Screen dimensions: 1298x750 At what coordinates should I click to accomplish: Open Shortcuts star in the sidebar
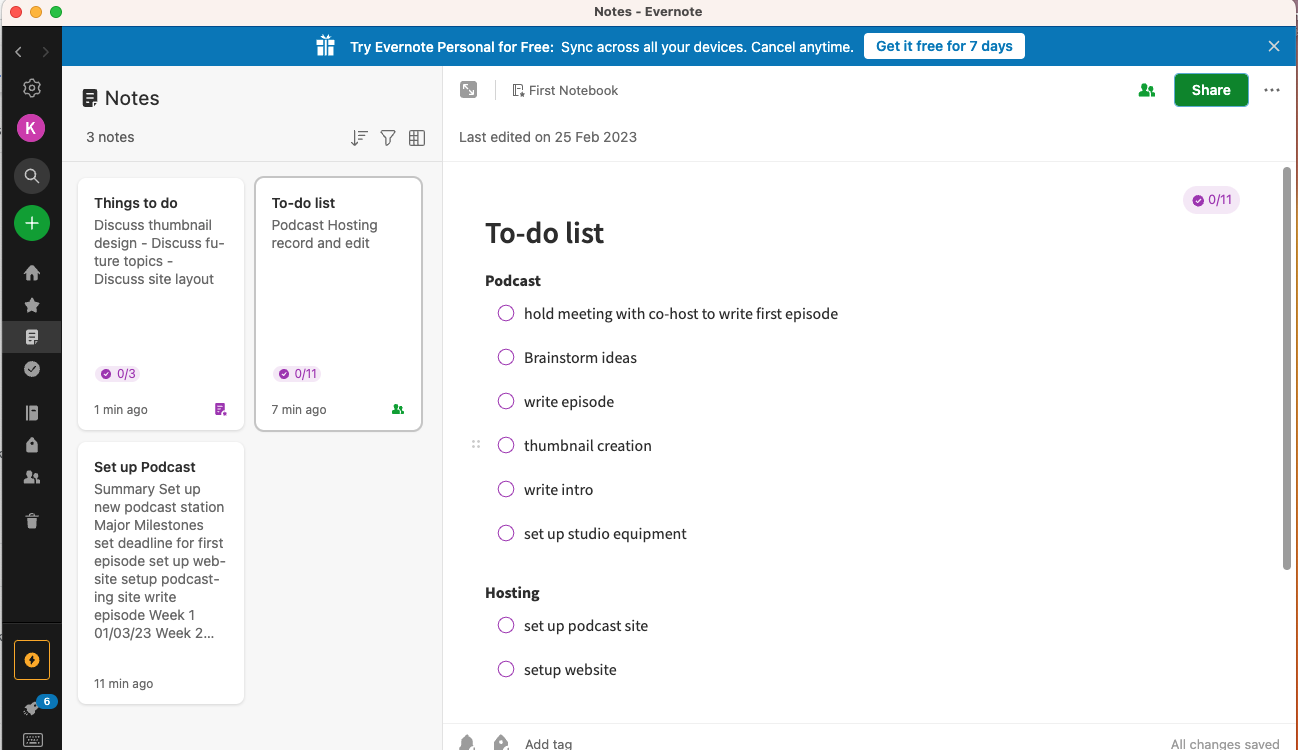point(32,305)
